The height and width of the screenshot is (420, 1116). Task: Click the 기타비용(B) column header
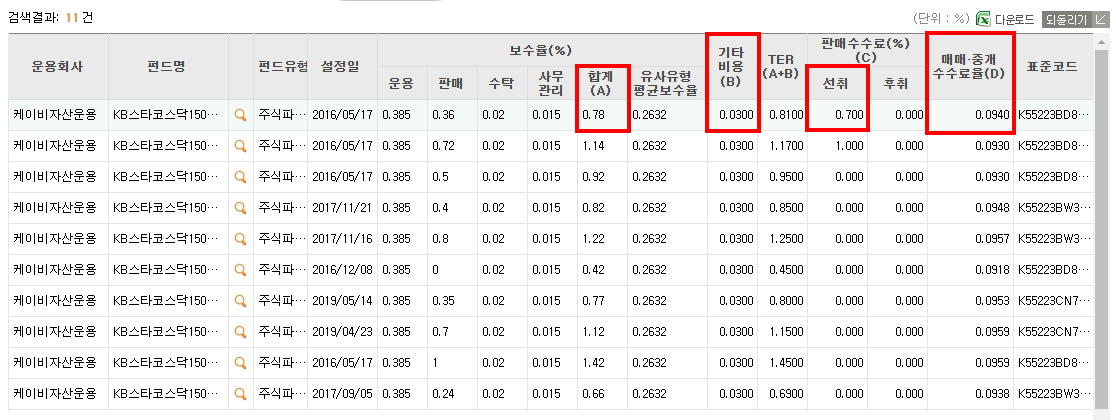click(732, 67)
